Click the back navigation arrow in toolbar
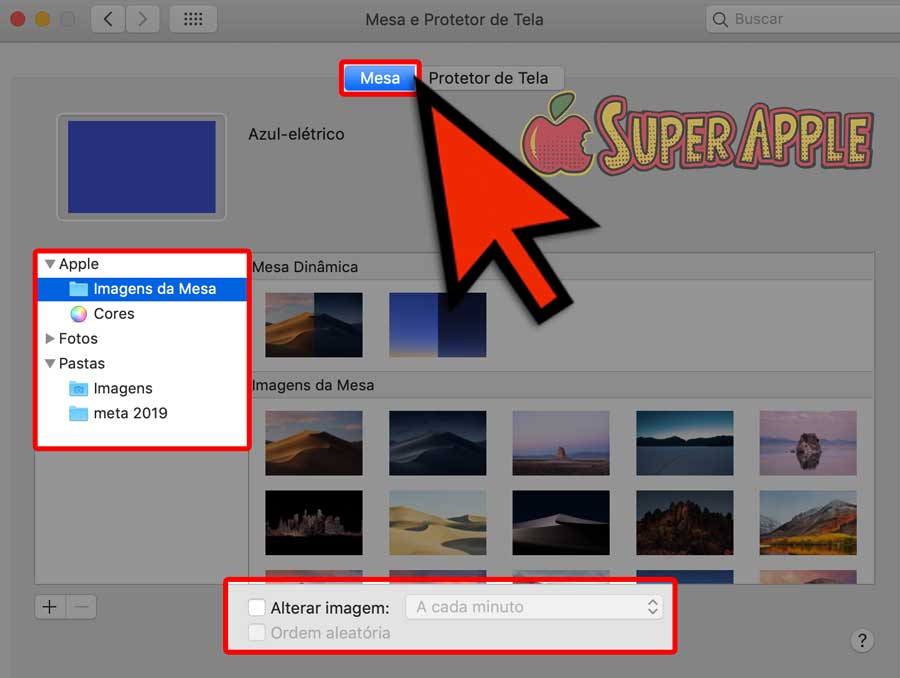Viewport: 900px width, 678px height. pyautogui.click(x=108, y=19)
